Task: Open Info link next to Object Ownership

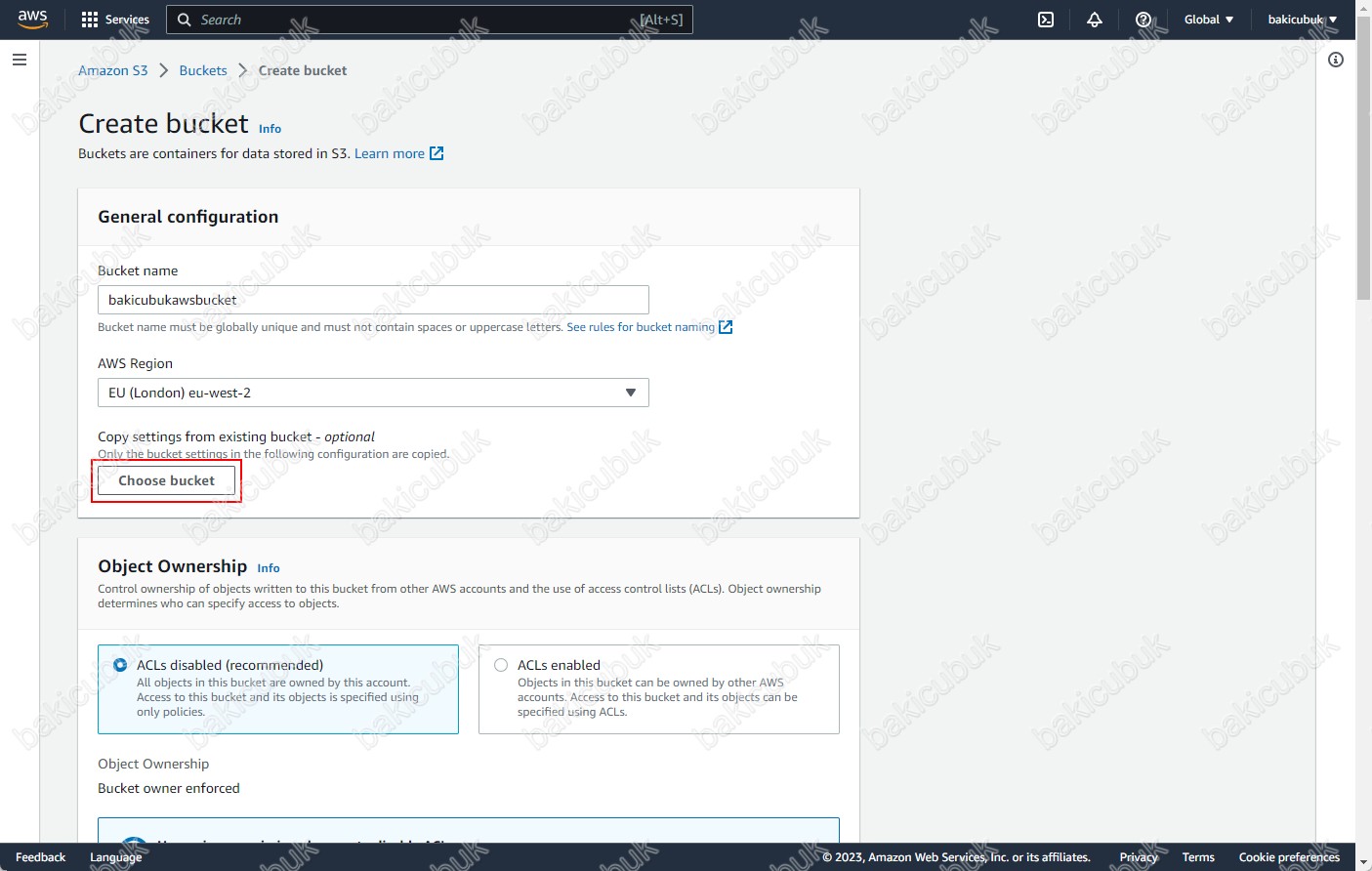Action: pyautogui.click(x=269, y=568)
